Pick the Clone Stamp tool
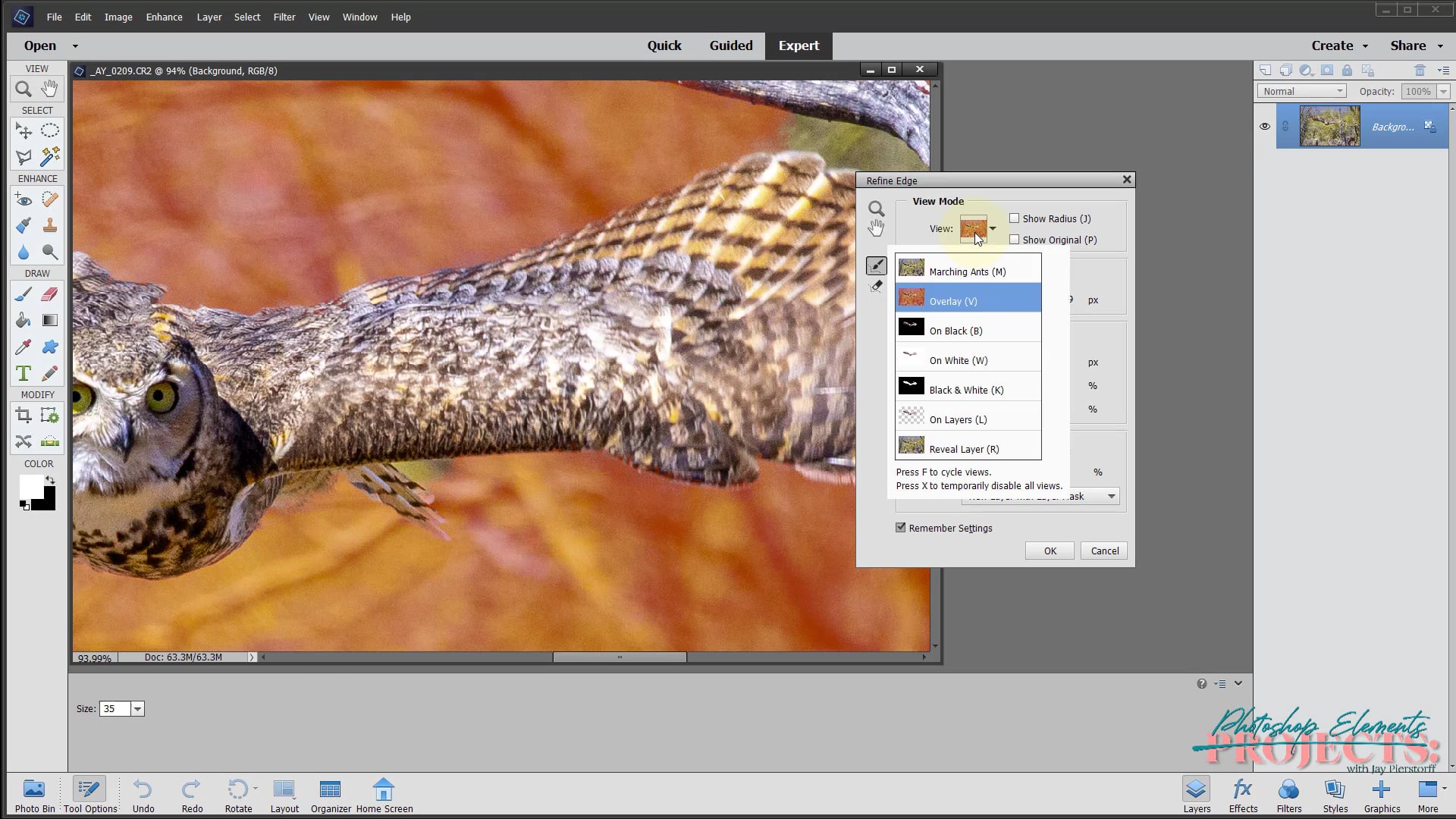Screen dimensions: 1456x819 point(50,225)
